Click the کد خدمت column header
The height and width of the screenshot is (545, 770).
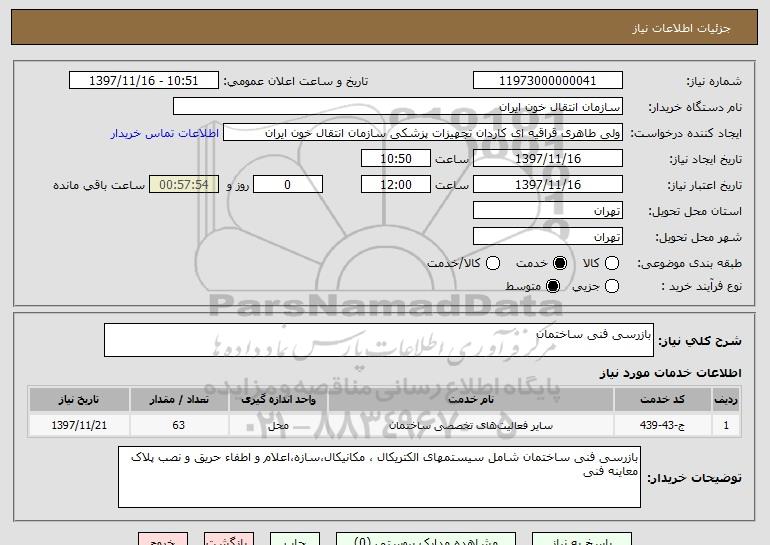(x=662, y=400)
